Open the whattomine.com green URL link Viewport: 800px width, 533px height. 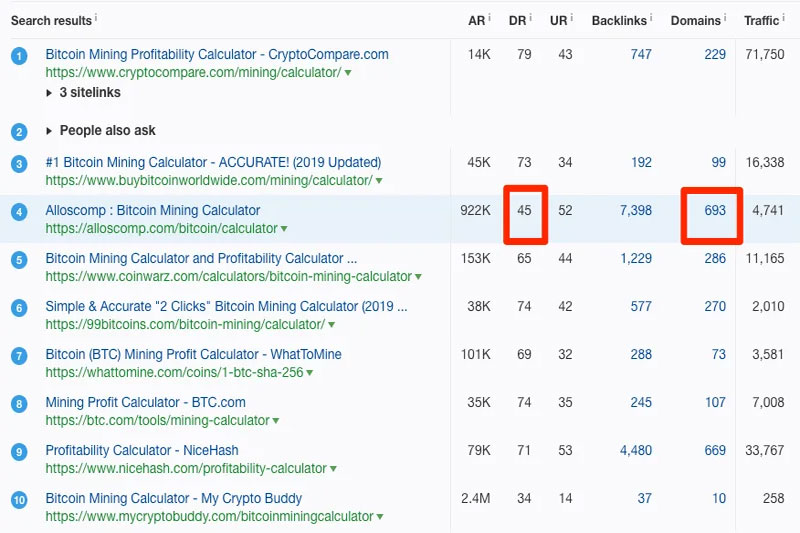(x=174, y=372)
